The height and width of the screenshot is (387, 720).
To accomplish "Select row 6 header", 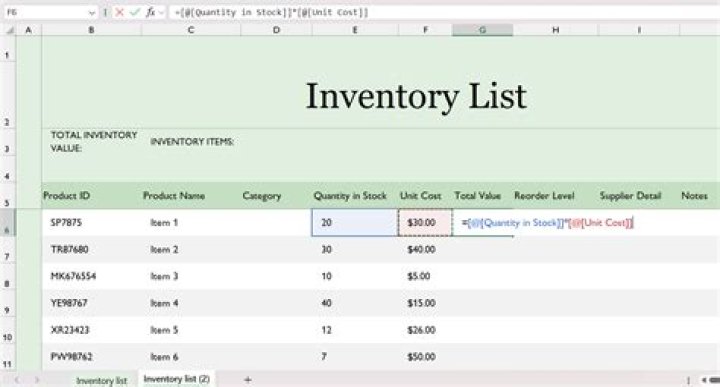I will click(x=8, y=223).
